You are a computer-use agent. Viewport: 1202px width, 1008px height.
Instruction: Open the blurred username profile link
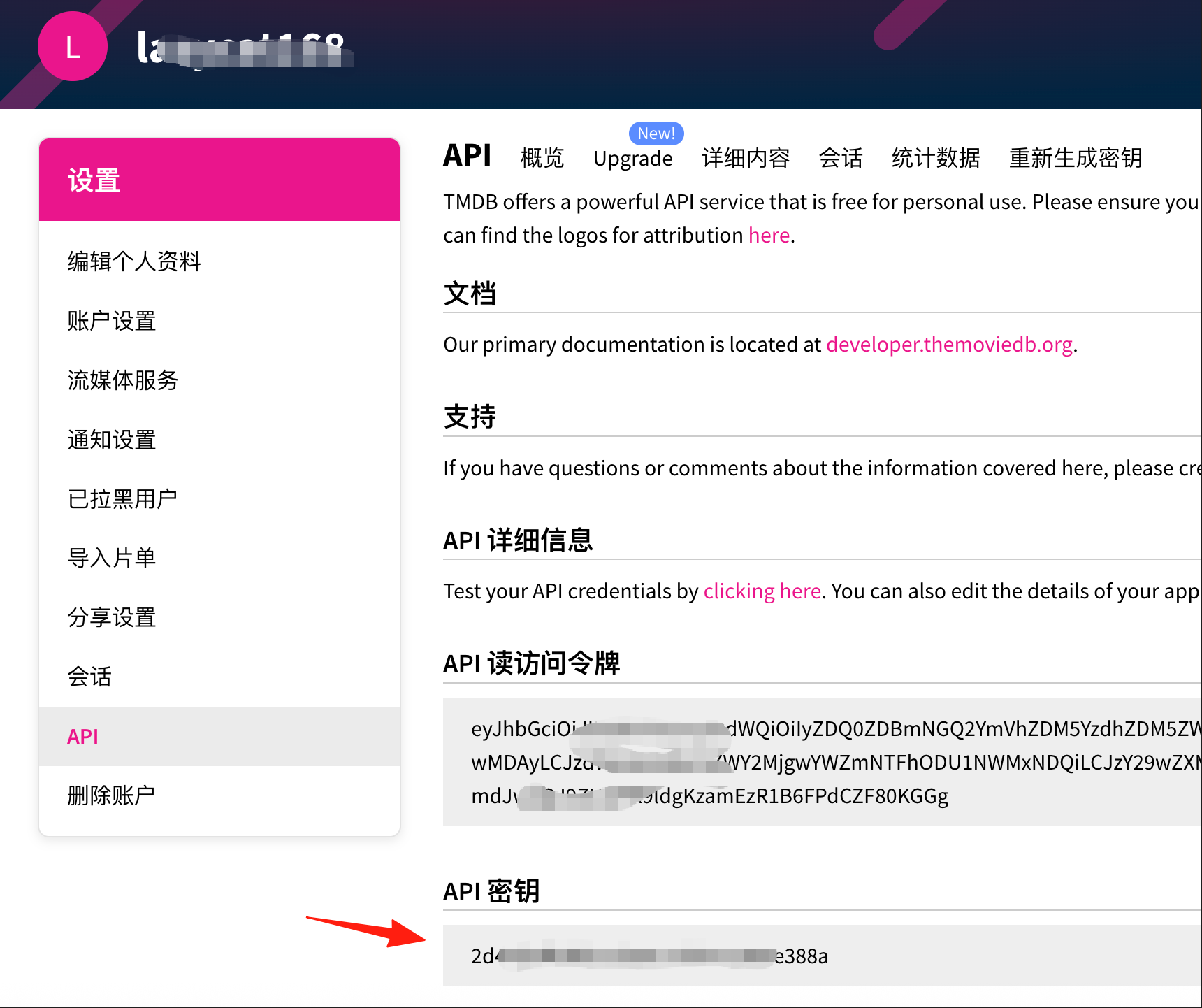(x=245, y=49)
